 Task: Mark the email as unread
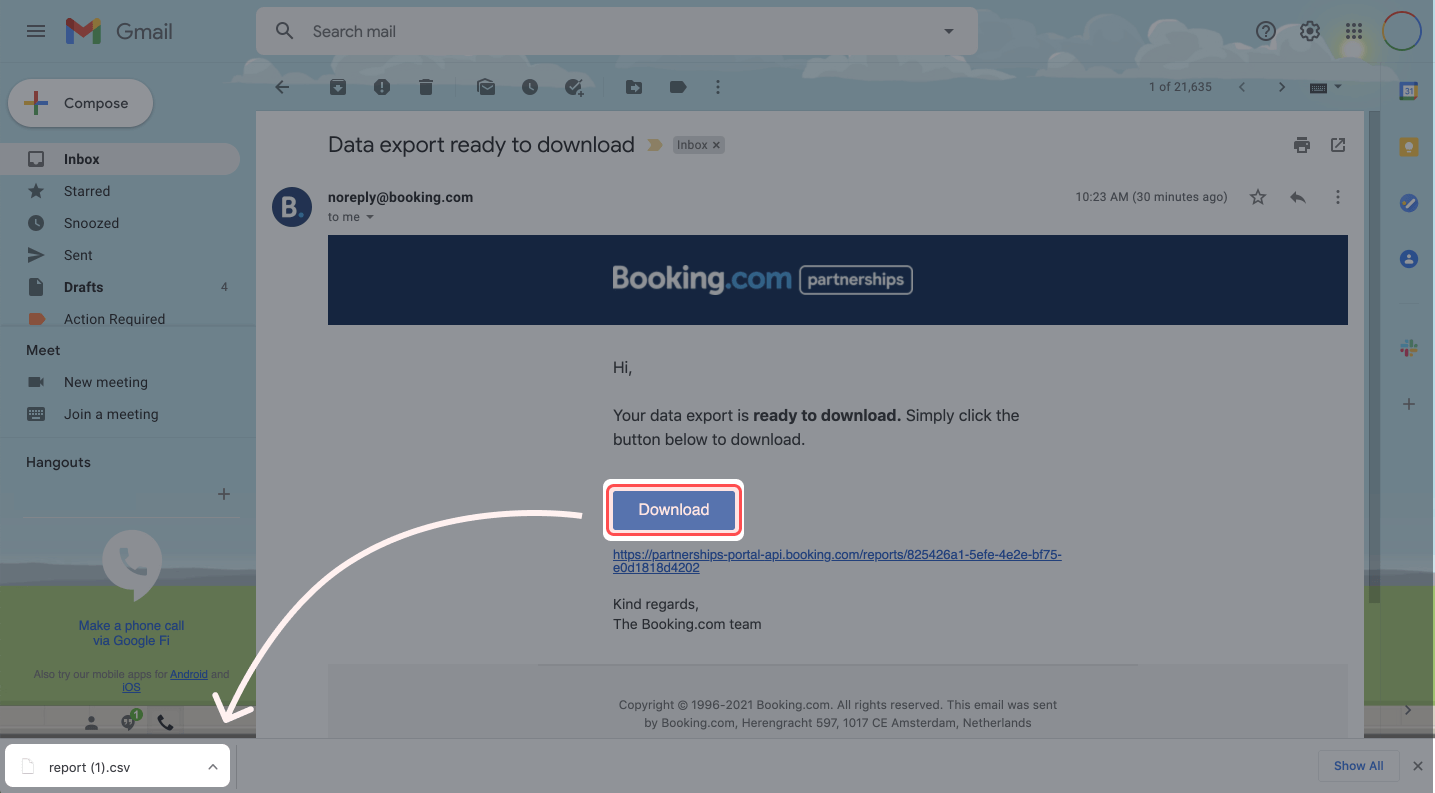(486, 87)
